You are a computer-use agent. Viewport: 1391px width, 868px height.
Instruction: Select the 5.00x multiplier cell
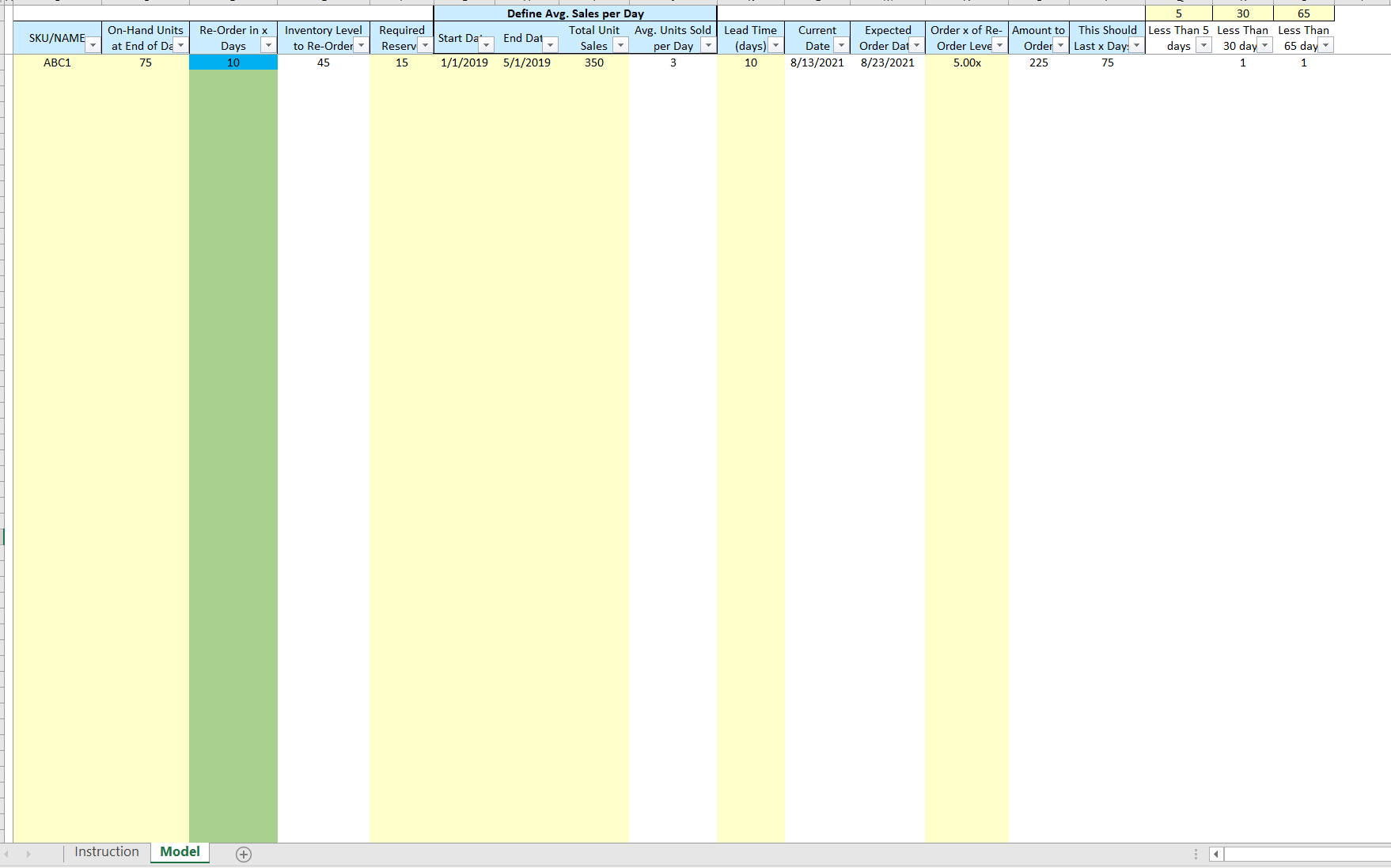(967, 63)
